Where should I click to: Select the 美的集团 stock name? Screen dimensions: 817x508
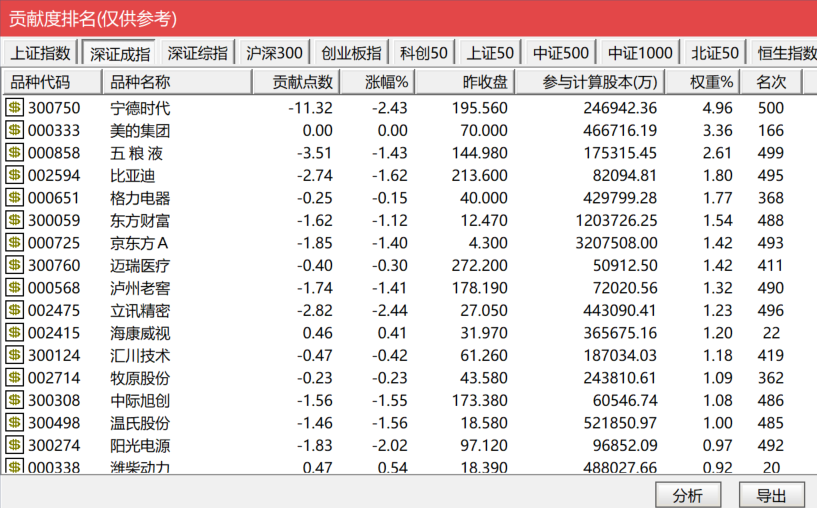click(140, 130)
